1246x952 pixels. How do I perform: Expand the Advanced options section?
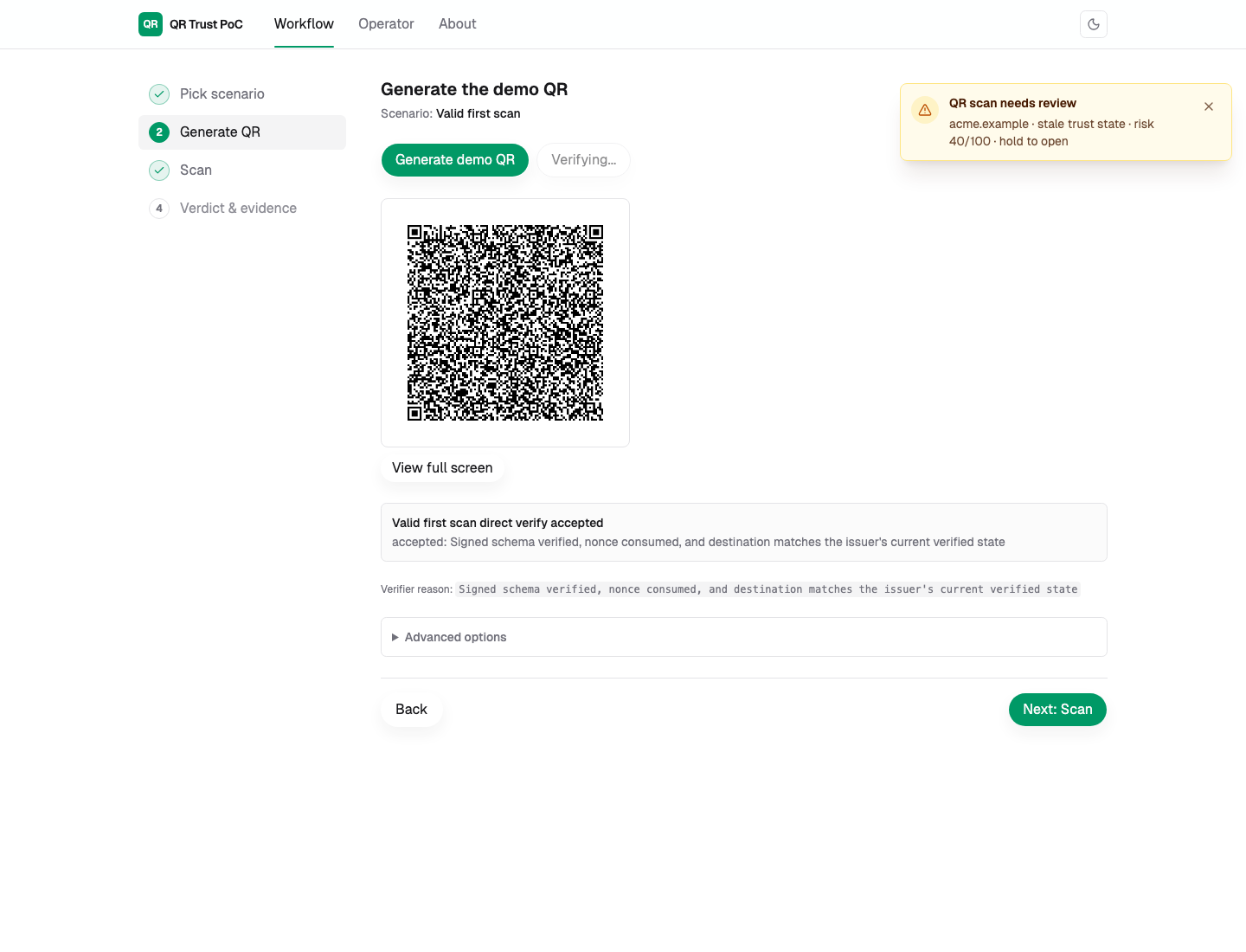coord(744,637)
